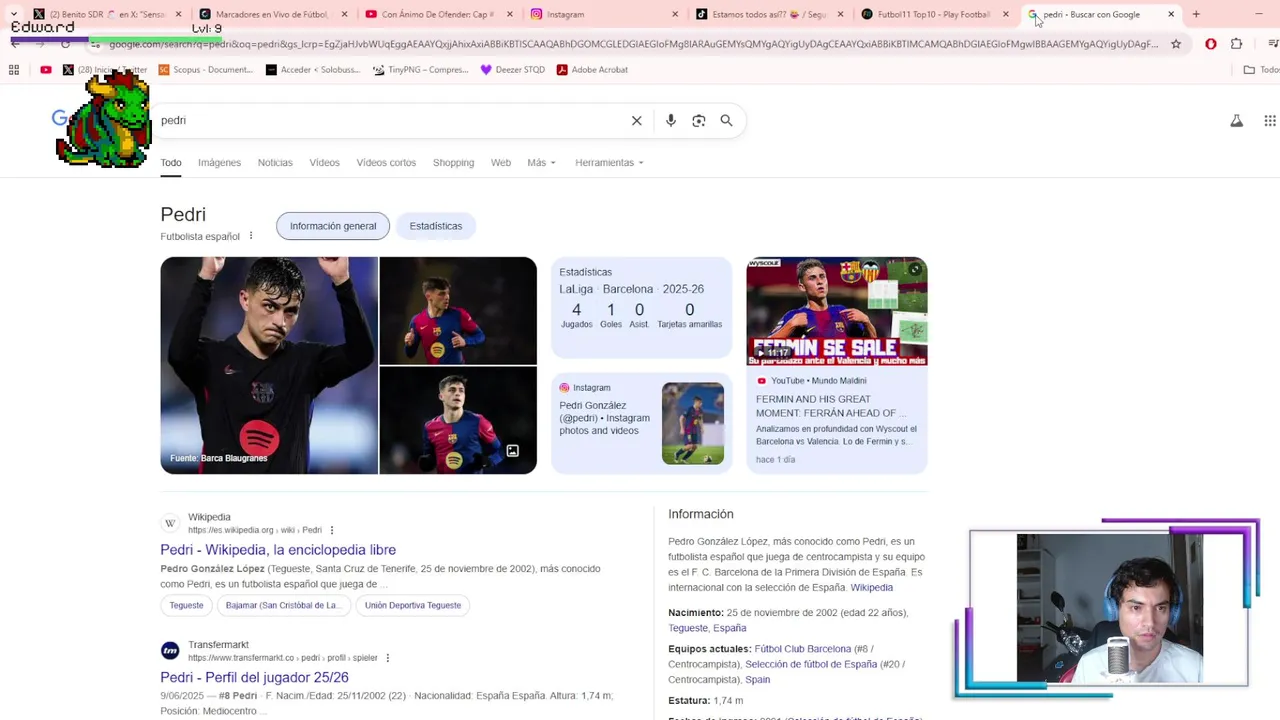Click the Transfermarkt favicon in second result
This screenshot has width=1280, height=720.
pyautogui.click(x=170, y=651)
